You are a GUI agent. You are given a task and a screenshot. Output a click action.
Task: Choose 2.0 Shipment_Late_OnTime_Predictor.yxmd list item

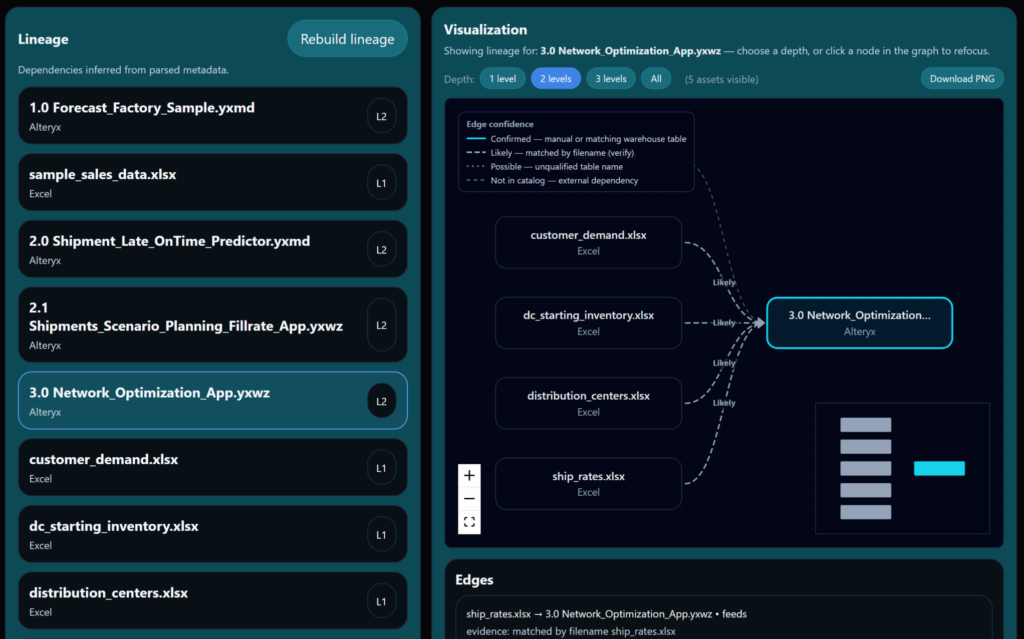coord(213,249)
